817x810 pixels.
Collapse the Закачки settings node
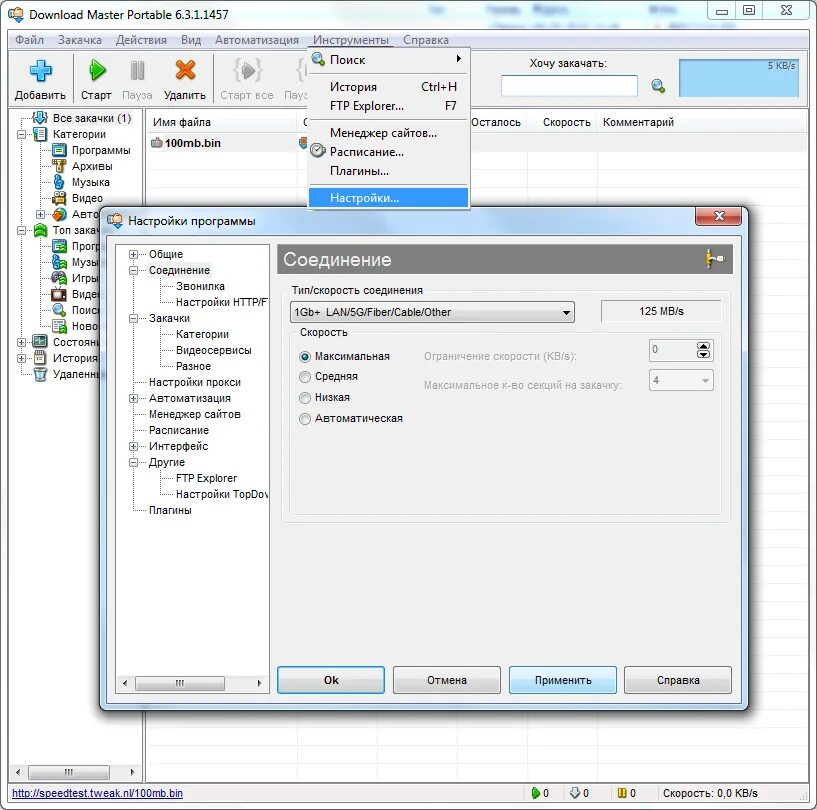point(133,318)
